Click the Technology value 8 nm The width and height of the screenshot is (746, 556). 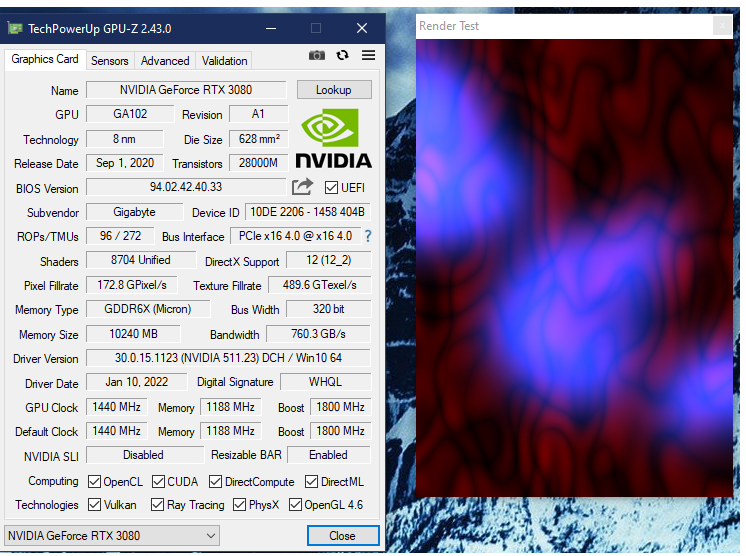[125, 139]
